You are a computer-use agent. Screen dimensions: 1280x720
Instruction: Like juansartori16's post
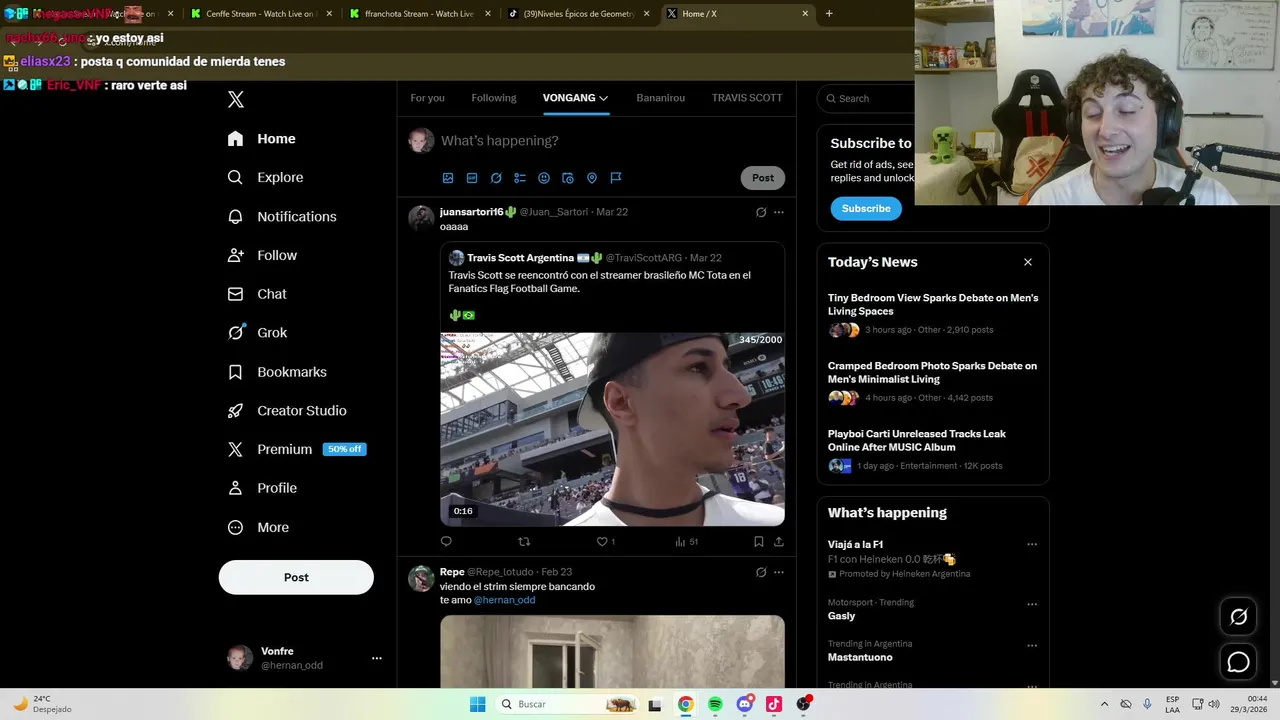pyautogui.click(x=603, y=542)
